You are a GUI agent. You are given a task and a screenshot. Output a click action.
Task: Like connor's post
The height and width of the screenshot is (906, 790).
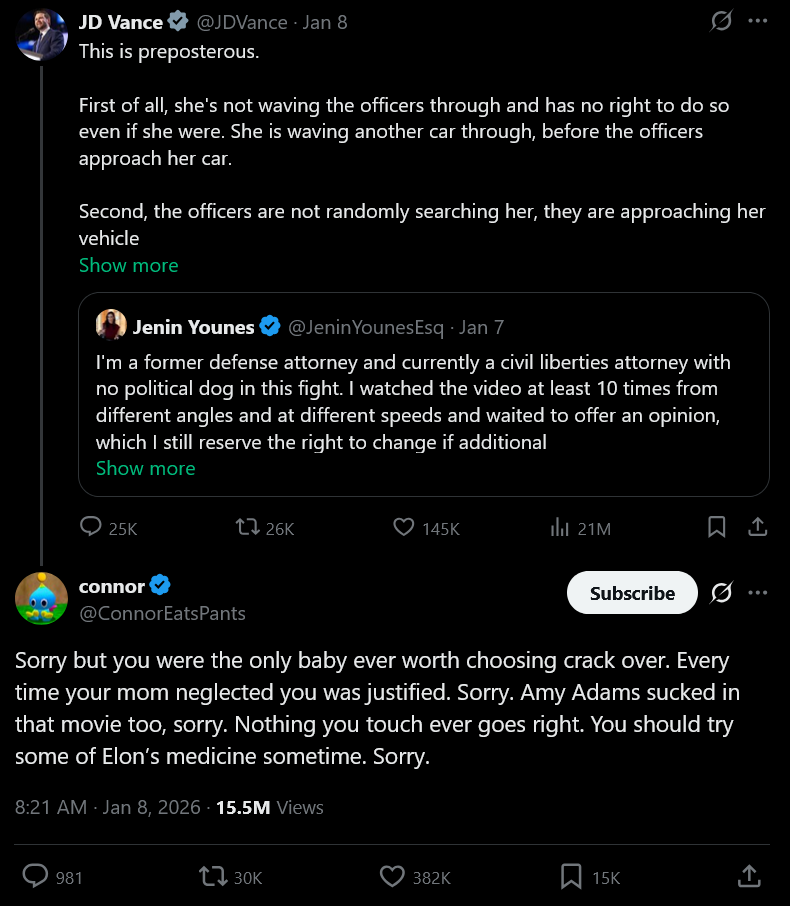click(x=392, y=877)
